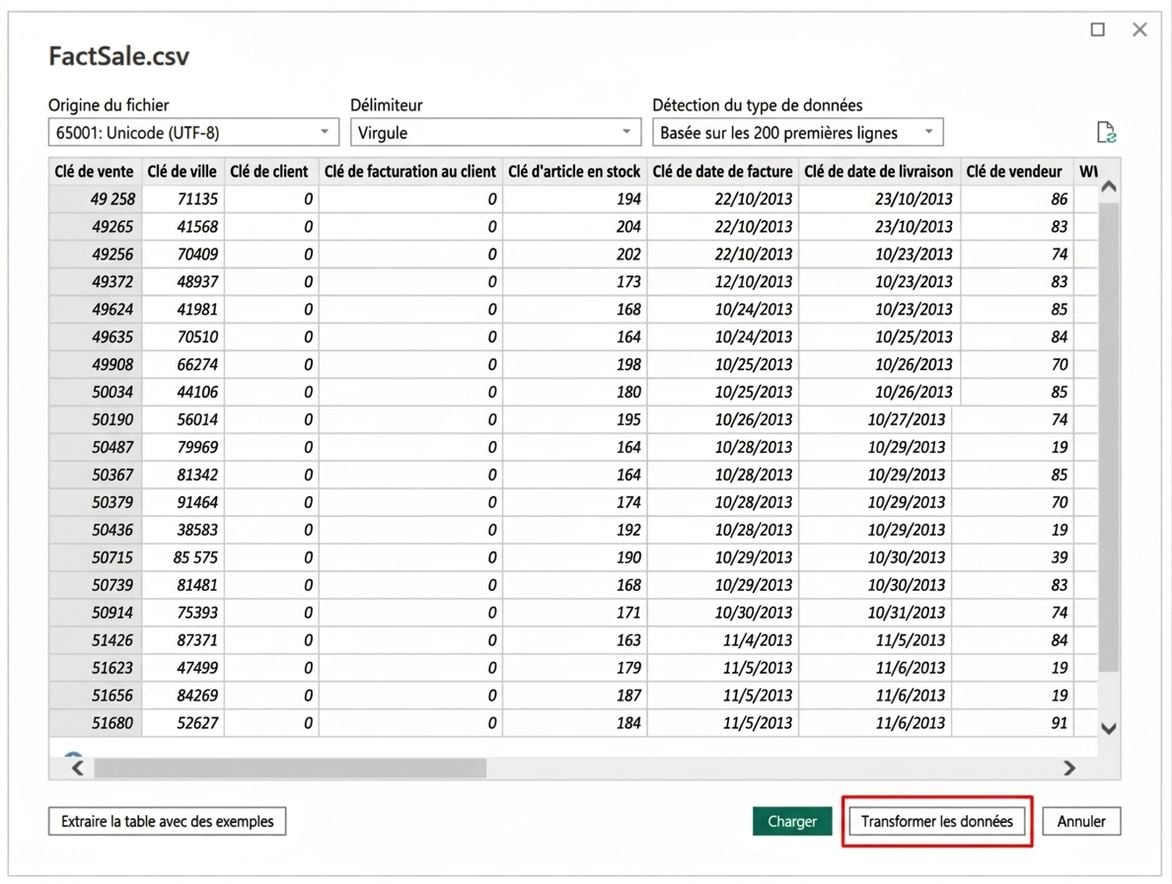This screenshot has width=1172, height=884.
Task: Select the Clé de client column header
Action: click(x=269, y=171)
